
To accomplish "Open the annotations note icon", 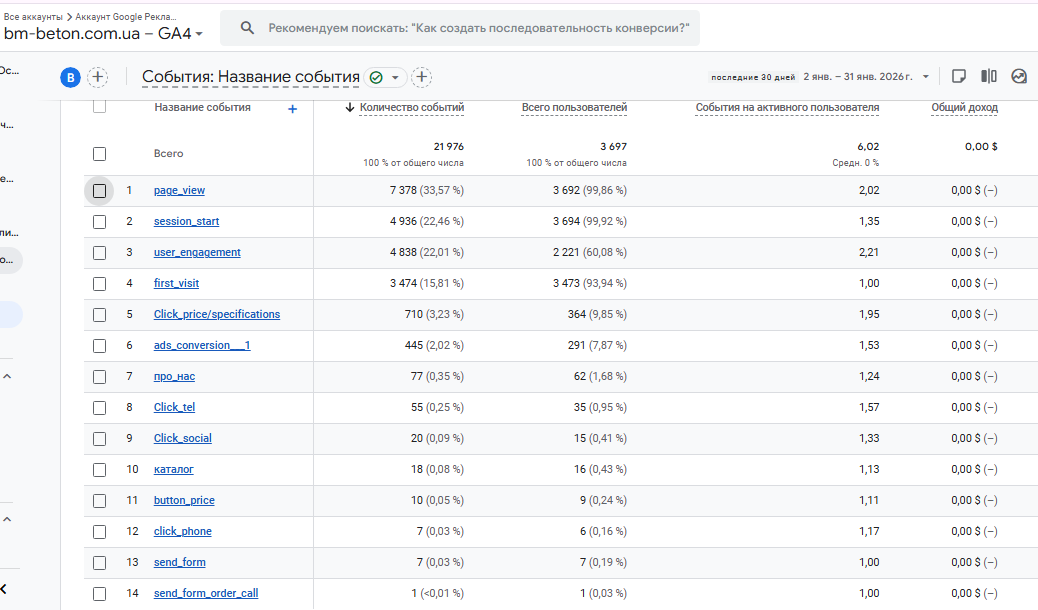I will click(x=958, y=76).
